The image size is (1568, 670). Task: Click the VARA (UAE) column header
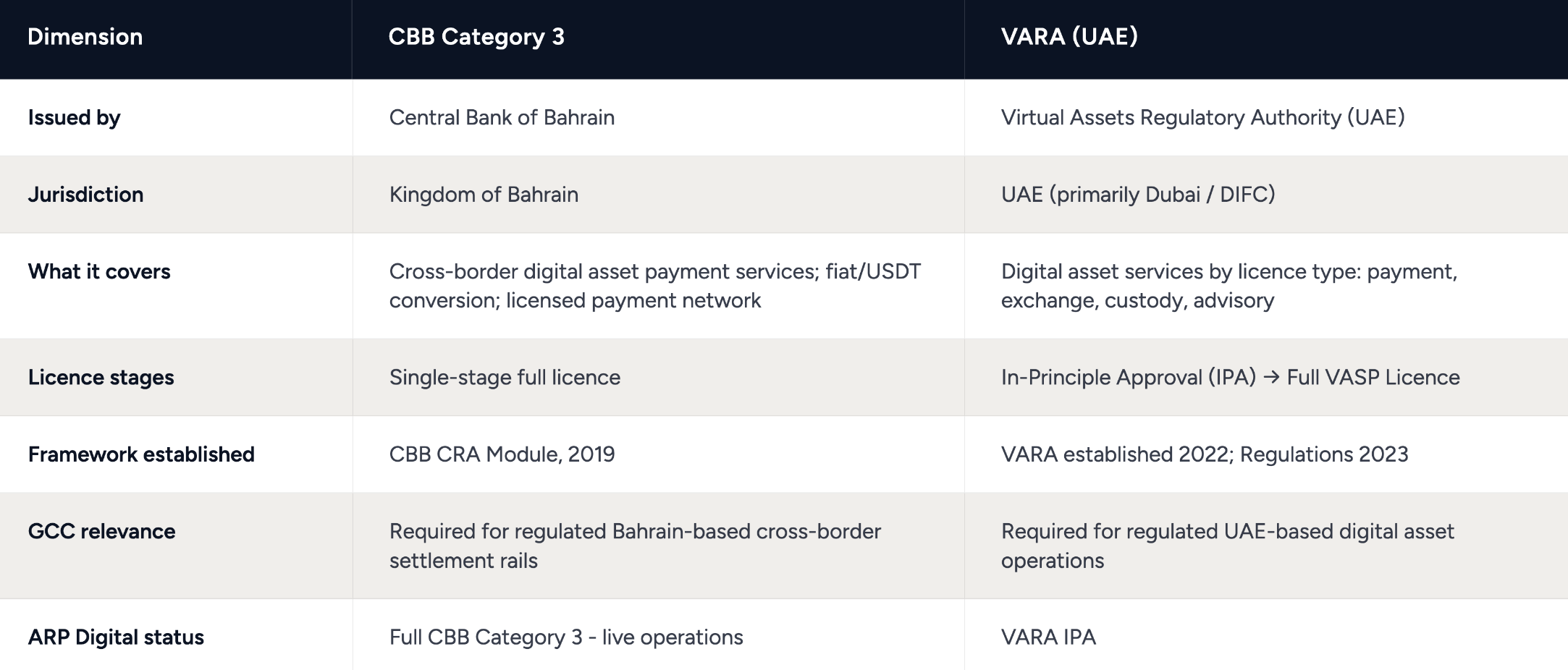point(1069,36)
